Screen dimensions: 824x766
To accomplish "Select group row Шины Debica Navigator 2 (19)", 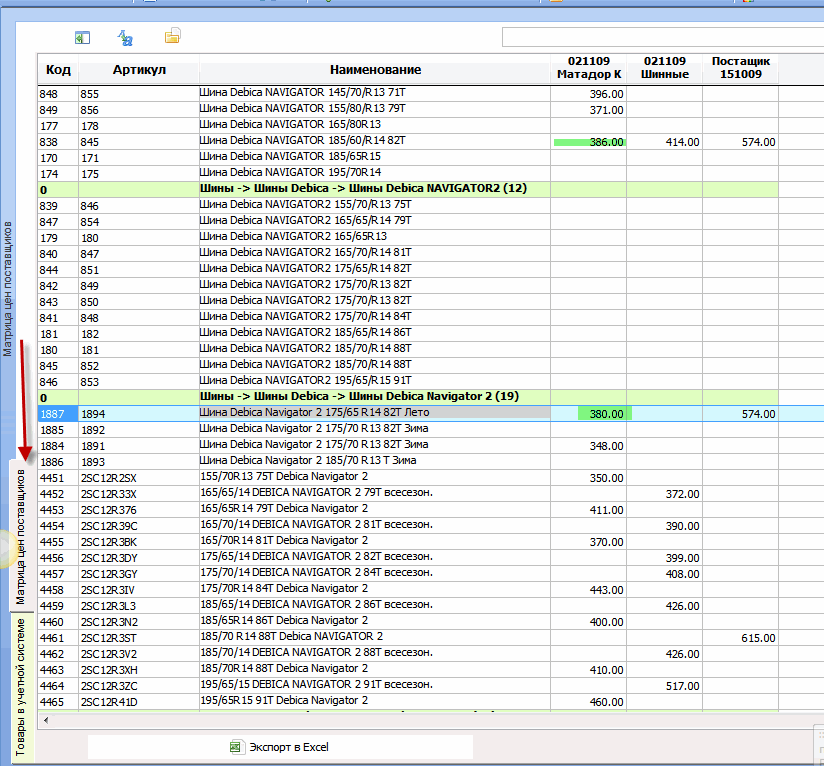I will tap(408, 397).
